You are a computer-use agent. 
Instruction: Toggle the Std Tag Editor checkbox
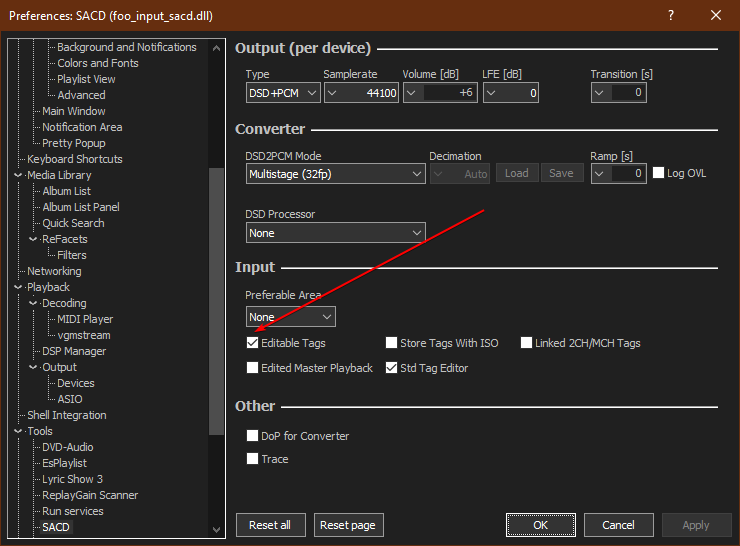[392, 368]
